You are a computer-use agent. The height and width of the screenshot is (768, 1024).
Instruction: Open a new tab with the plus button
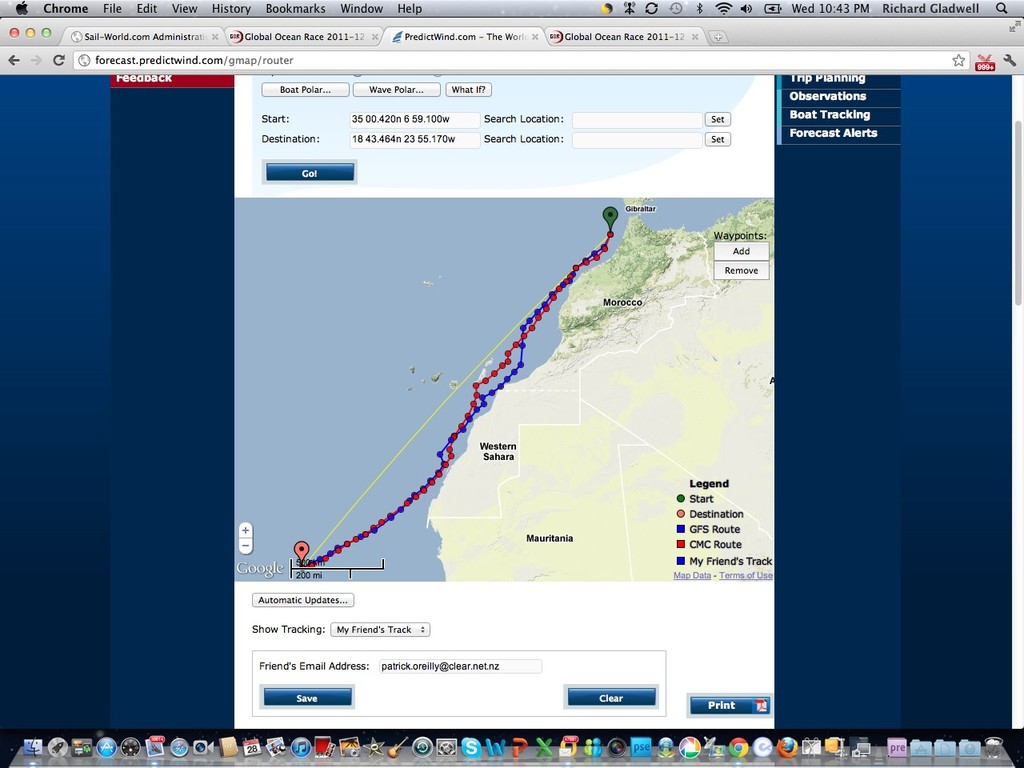[718, 37]
